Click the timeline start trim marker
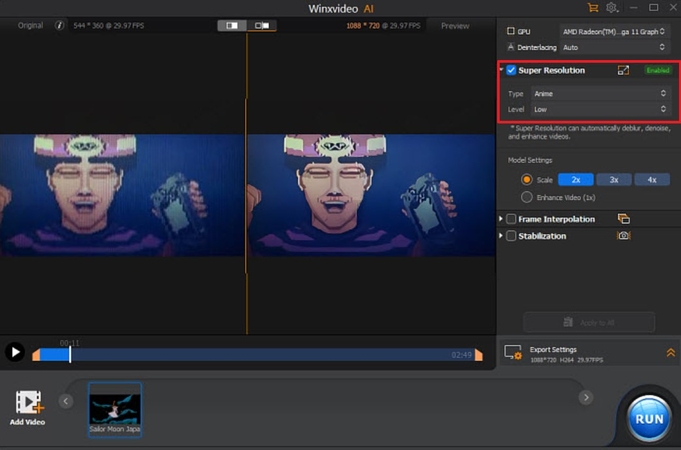This screenshot has height=450, width=681. pyautogui.click(x=36, y=354)
